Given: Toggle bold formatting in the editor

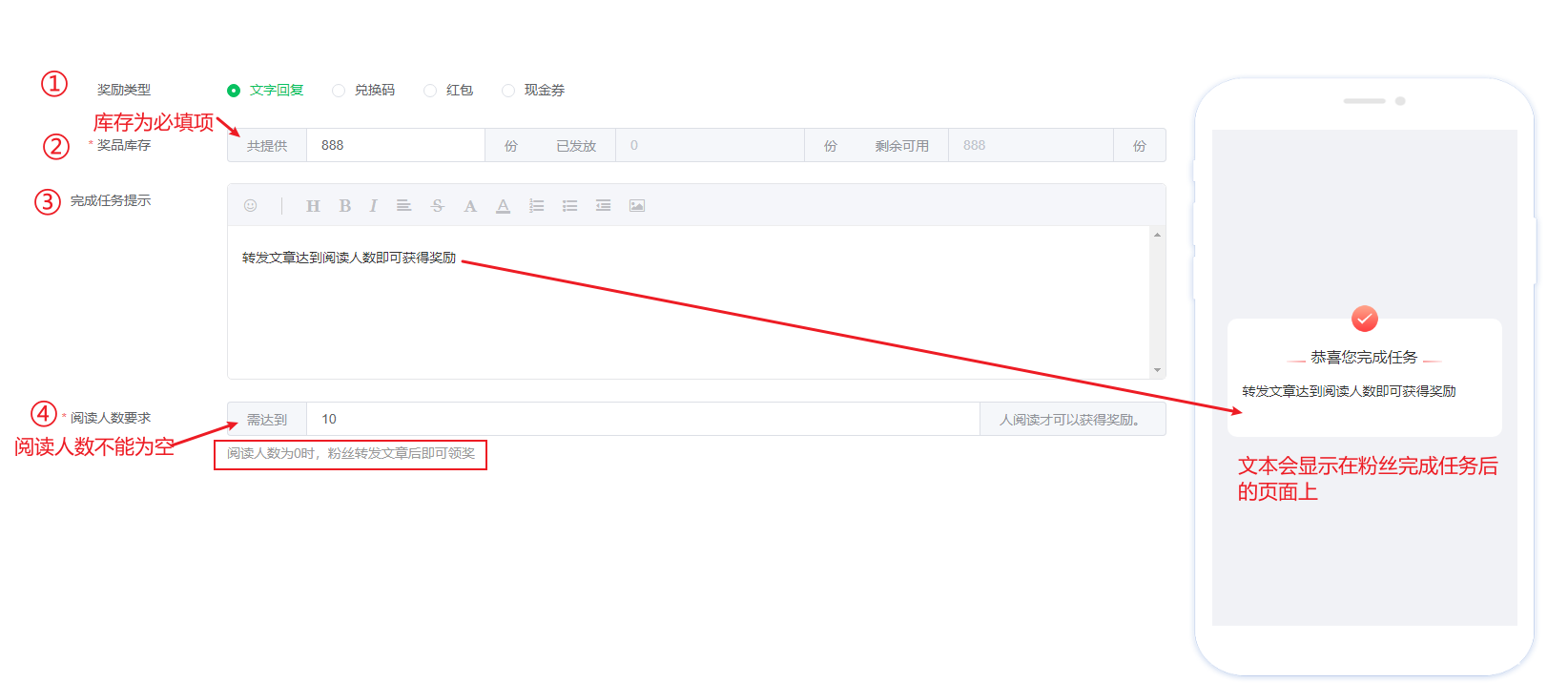Looking at the screenshot, I should point(345,206).
